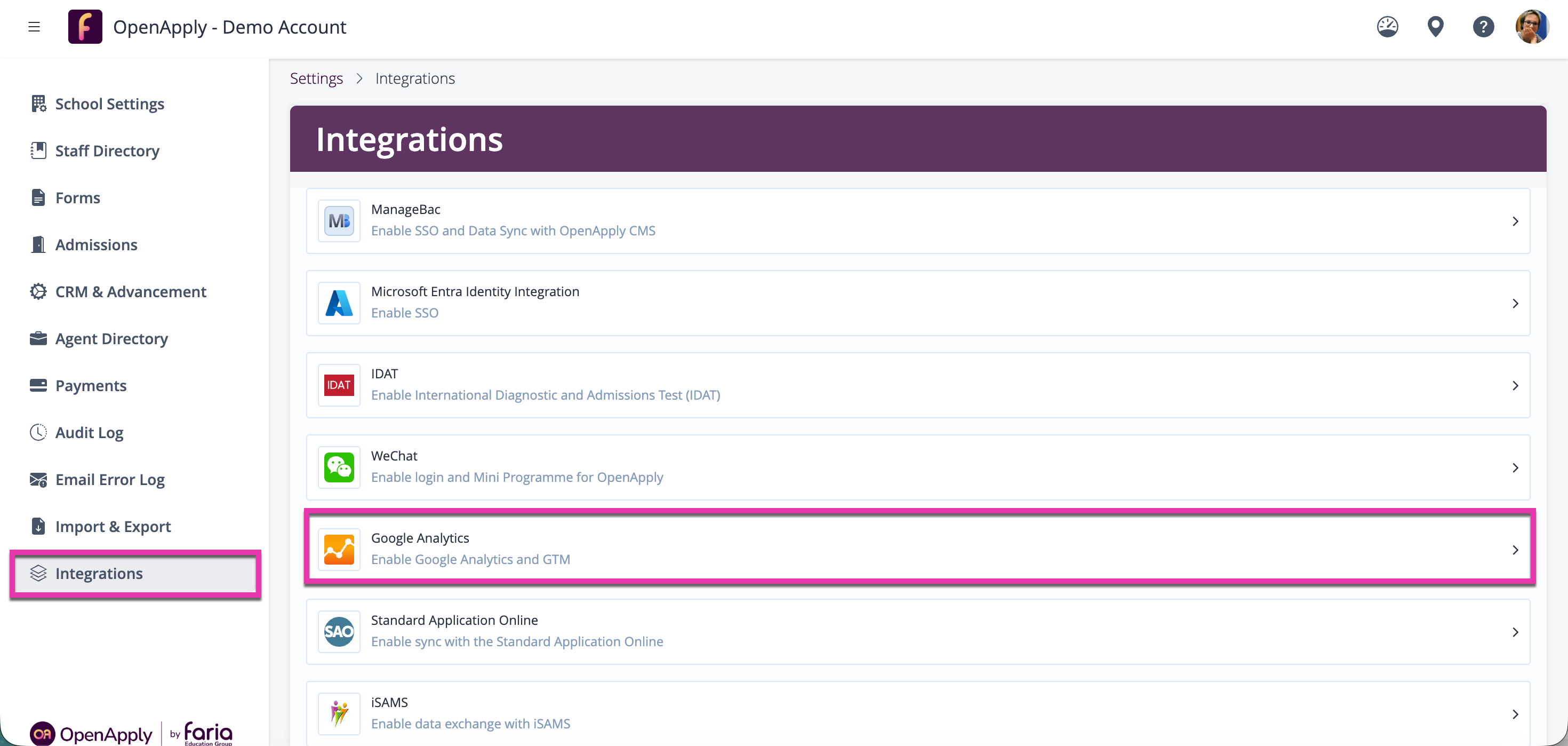
Task: Go to Import & Export
Action: [x=113, y=526]
